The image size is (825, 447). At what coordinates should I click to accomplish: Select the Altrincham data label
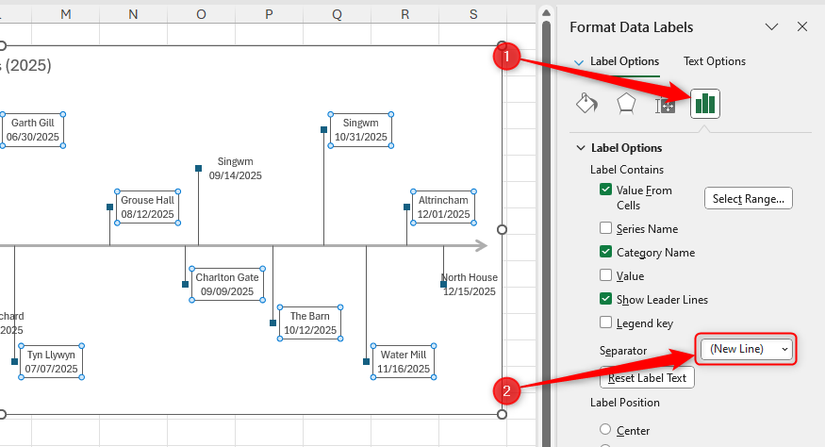[444, 207]
